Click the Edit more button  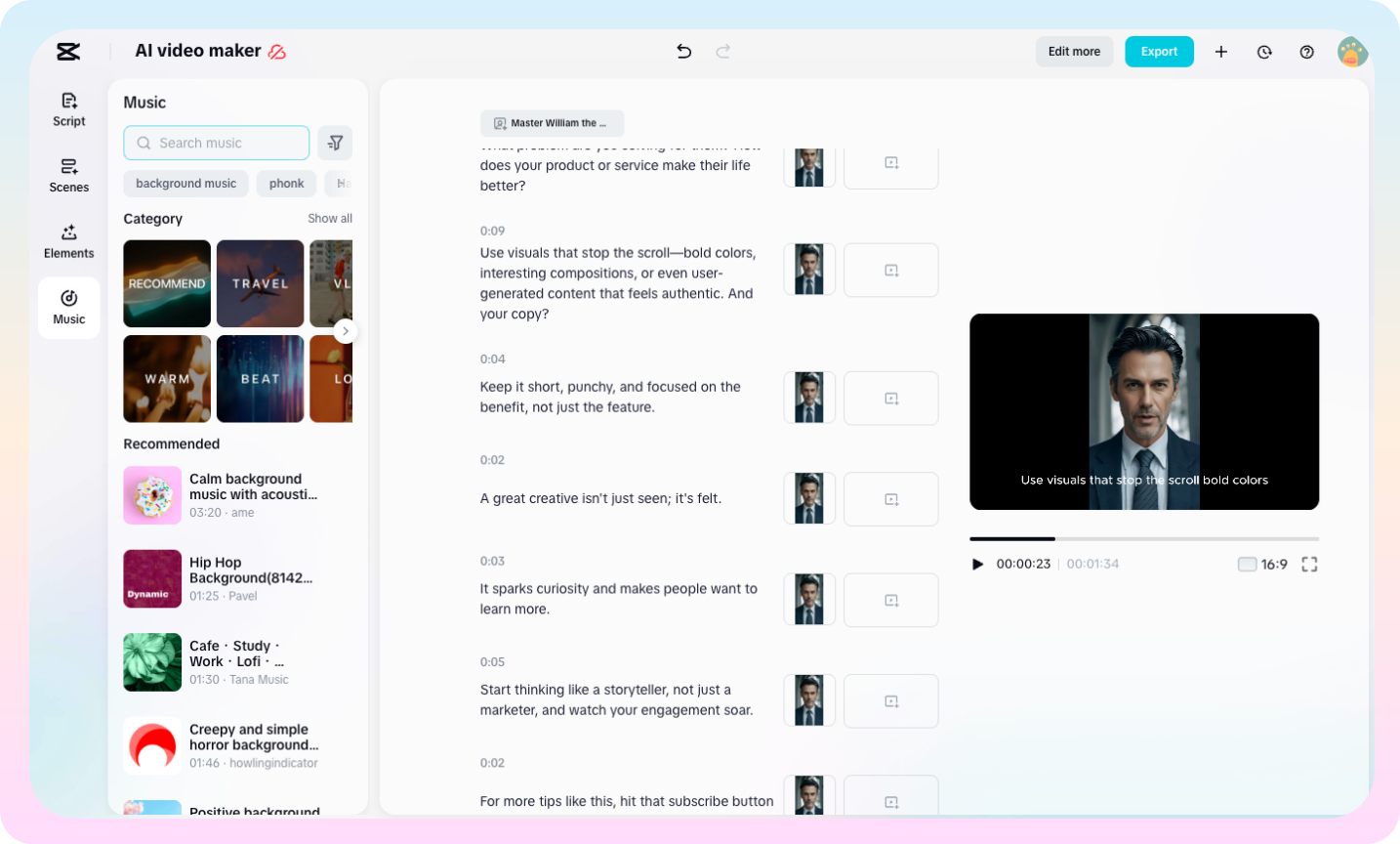1074,51
